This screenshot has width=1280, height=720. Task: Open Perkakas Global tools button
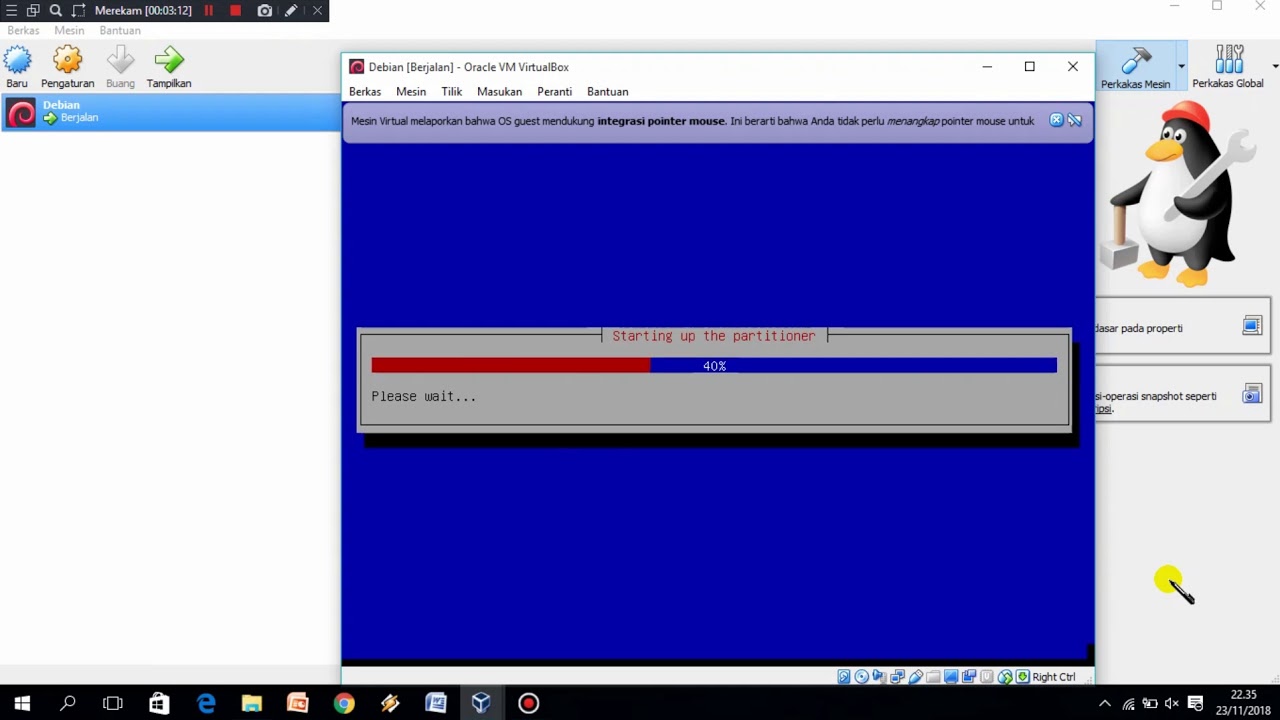click(x=1228, y=67)
